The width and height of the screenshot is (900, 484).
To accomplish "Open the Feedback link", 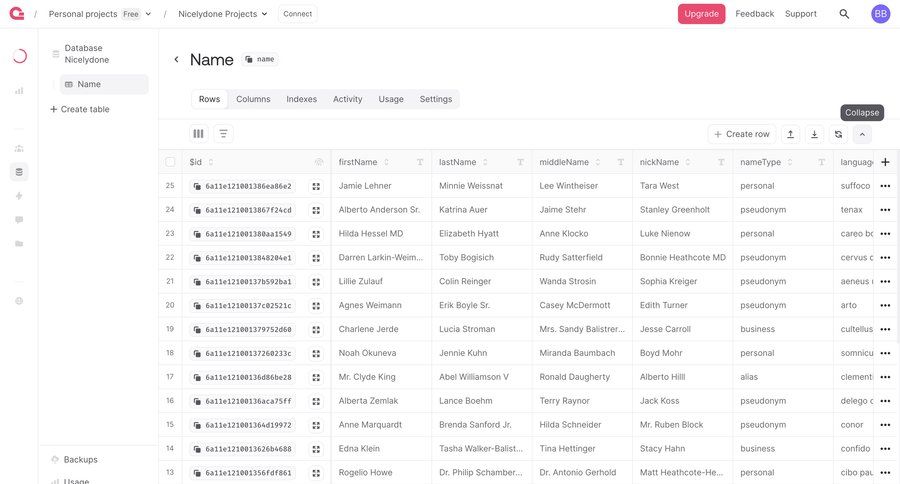I will 754,14.
